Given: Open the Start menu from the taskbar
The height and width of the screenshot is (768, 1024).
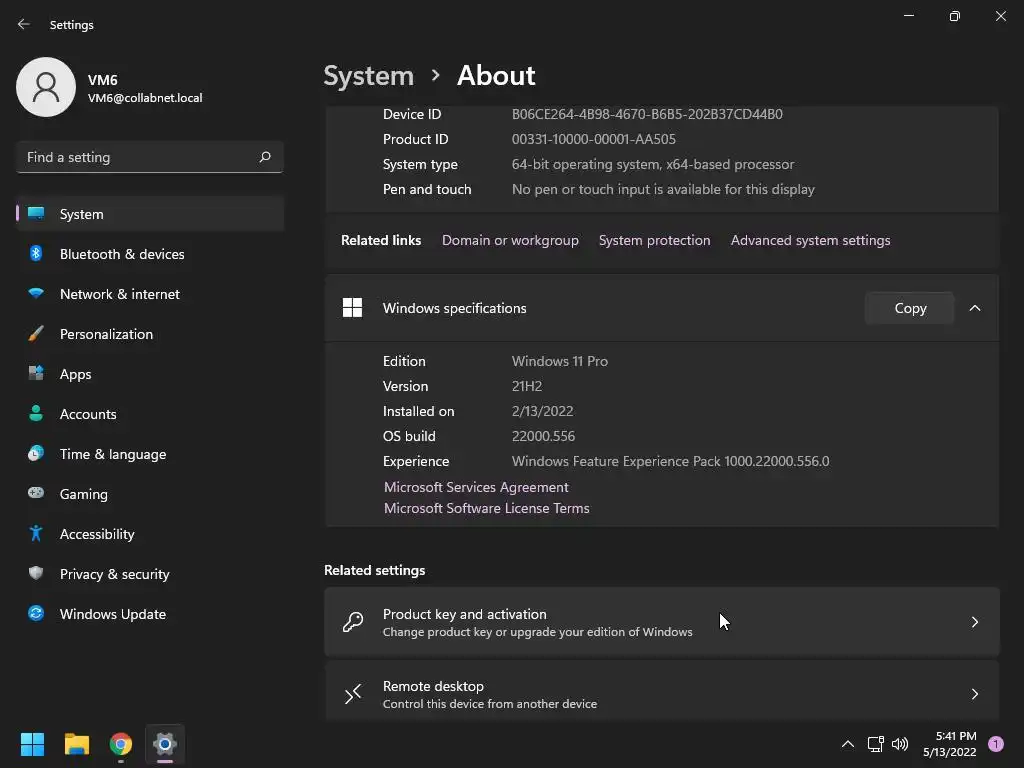Looking at the screenshot, I should point(32,744).
